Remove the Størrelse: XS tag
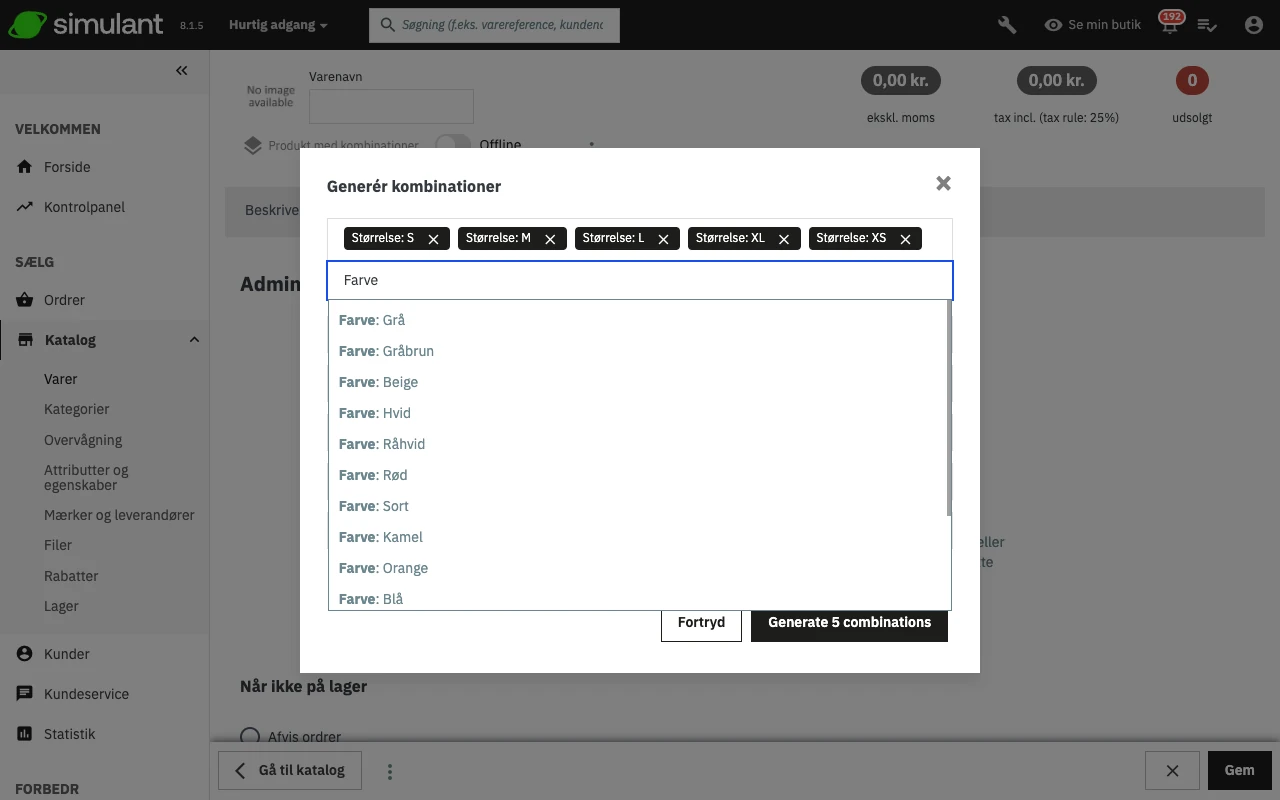Viewport: 1280px width, 800px height. point(905,239)
